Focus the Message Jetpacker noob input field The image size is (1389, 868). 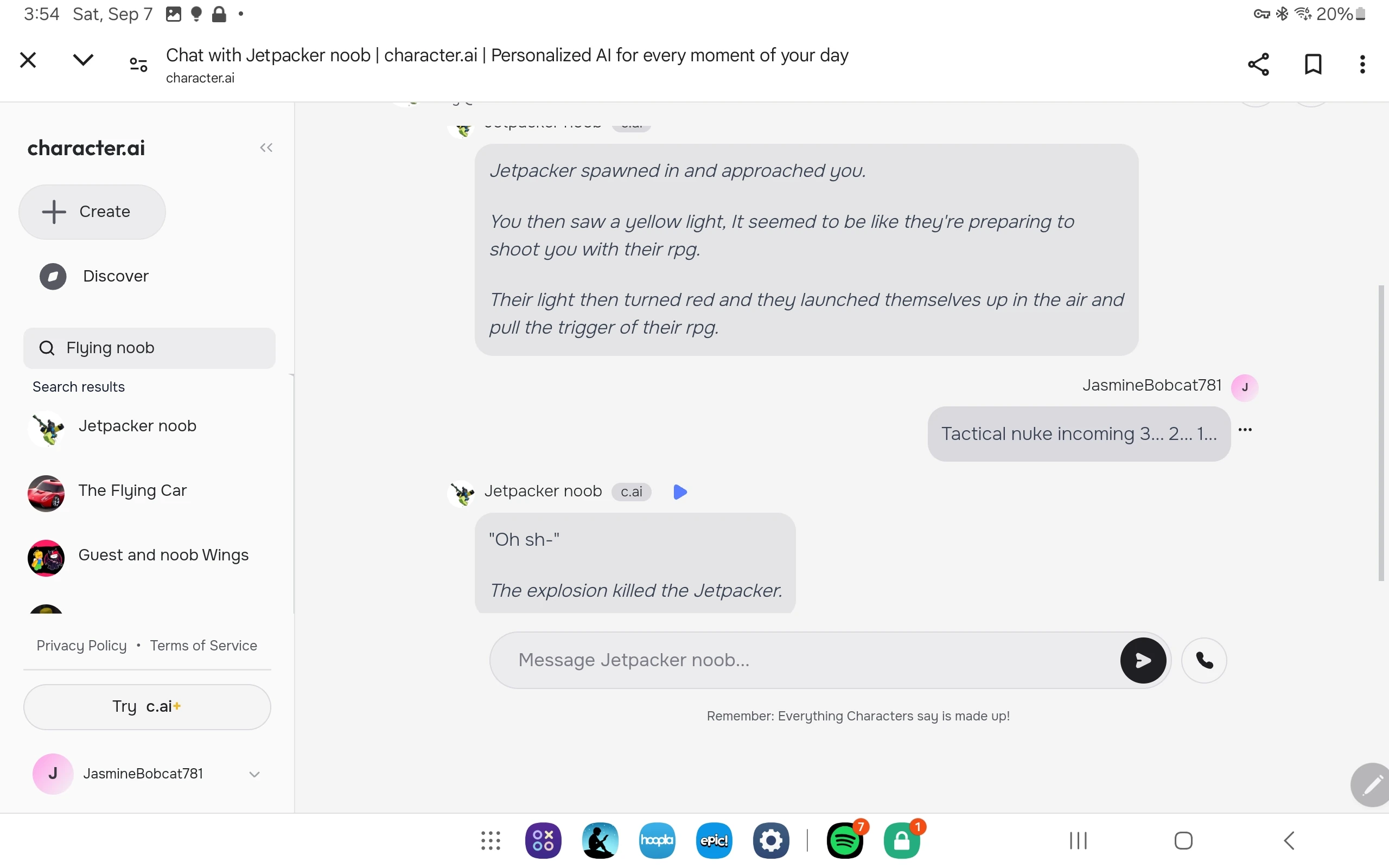point(804,660)
